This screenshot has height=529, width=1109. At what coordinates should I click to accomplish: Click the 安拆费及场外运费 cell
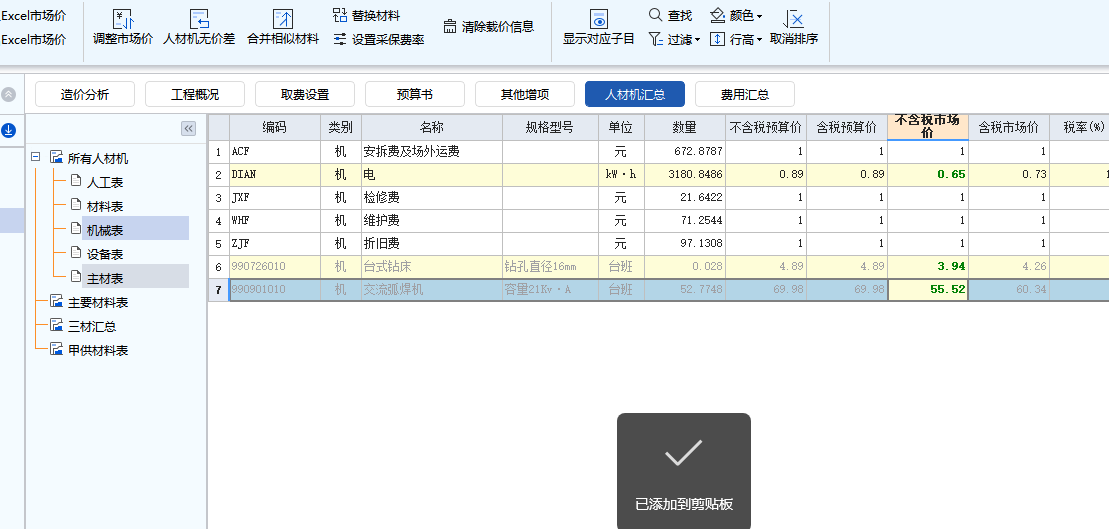click(432, 152)
